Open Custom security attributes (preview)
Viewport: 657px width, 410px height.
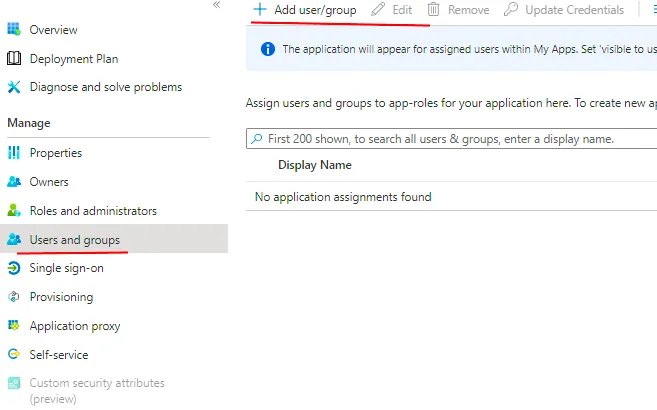click(x=97, y=390)
